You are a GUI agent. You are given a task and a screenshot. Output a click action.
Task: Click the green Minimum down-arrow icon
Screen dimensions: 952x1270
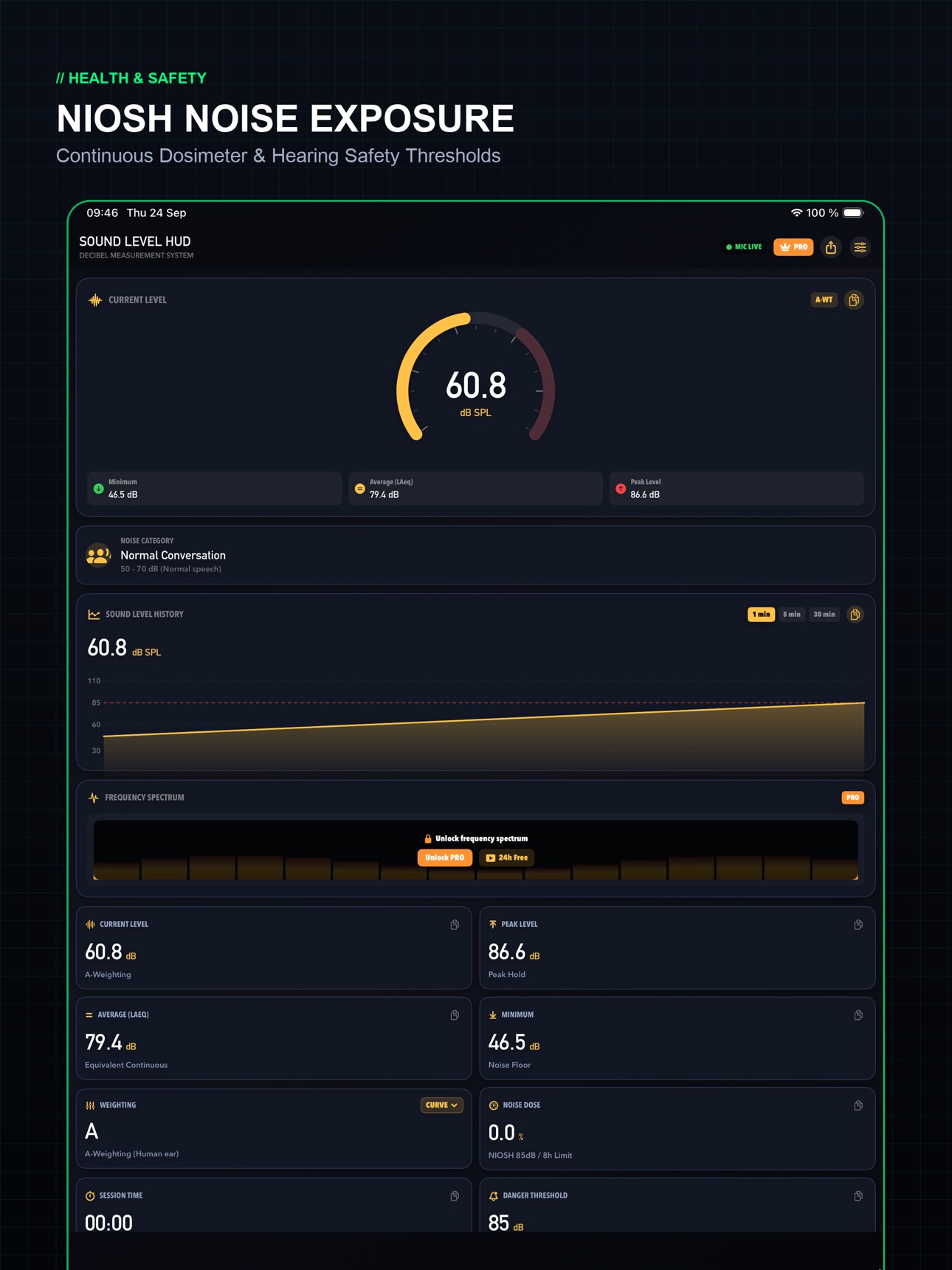click(x=98, y=489)
